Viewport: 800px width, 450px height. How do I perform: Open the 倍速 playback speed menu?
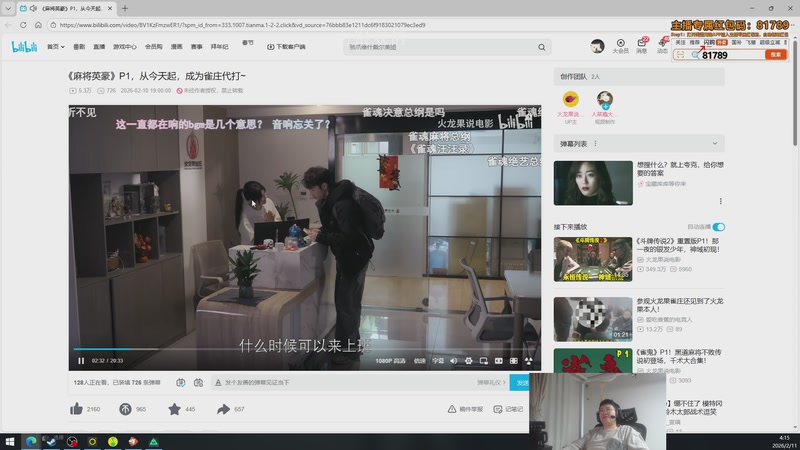419,361
